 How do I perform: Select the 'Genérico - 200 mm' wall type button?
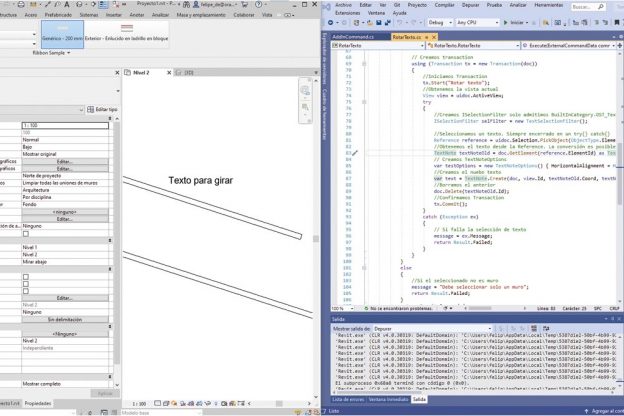62,34
